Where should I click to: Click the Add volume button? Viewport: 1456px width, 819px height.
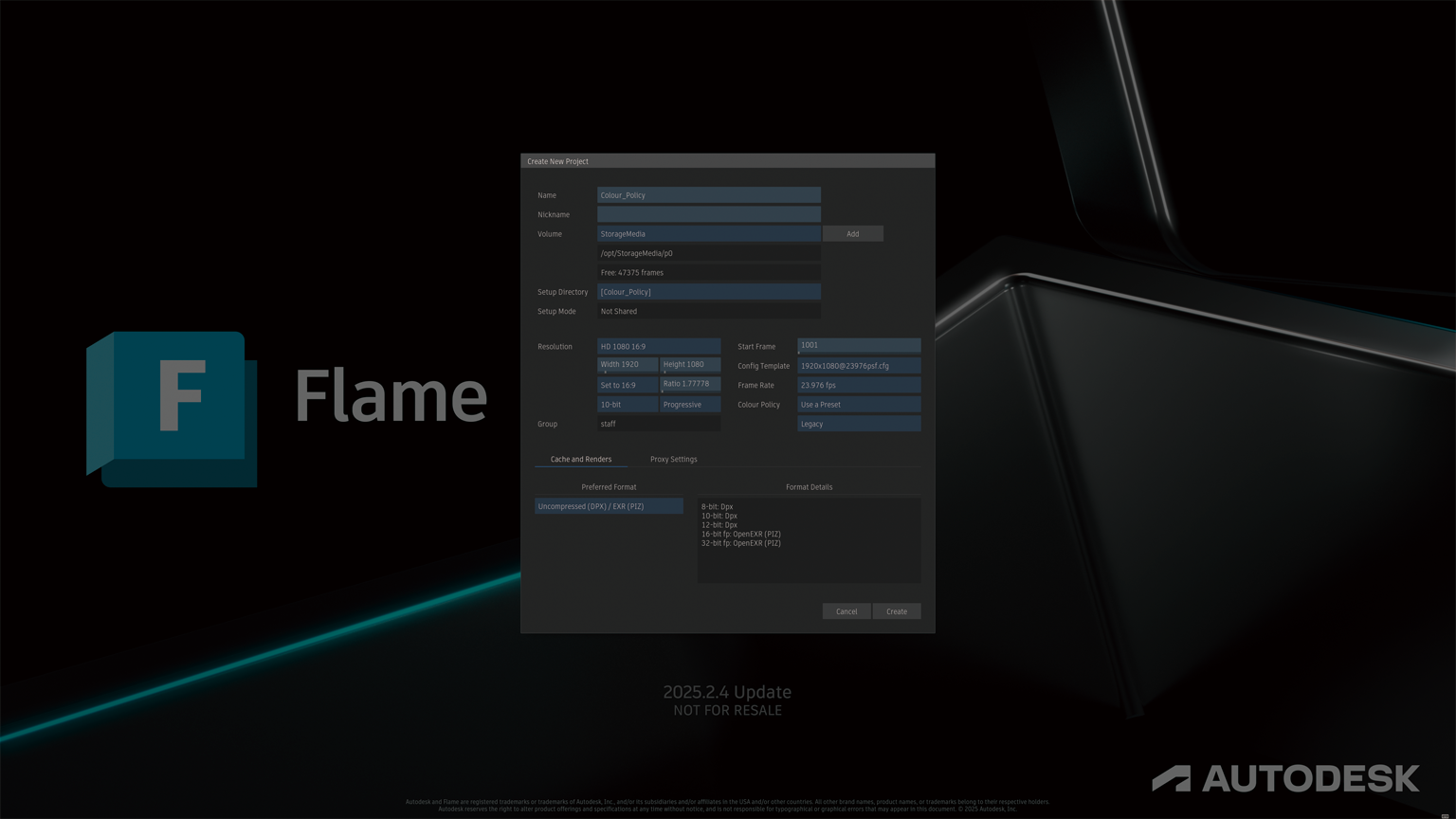coord(852,234)
